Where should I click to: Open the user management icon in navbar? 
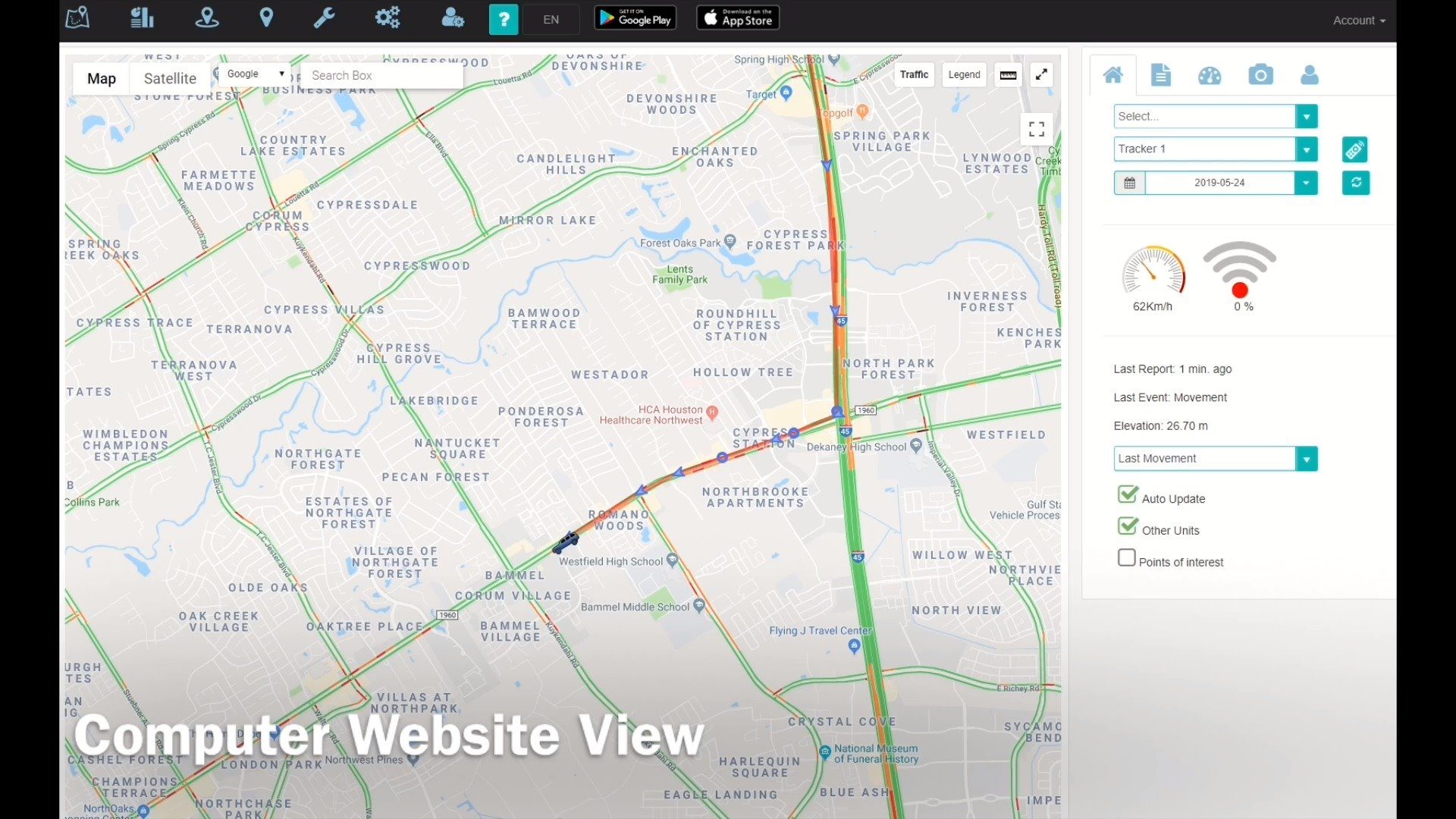coord(453,18)
